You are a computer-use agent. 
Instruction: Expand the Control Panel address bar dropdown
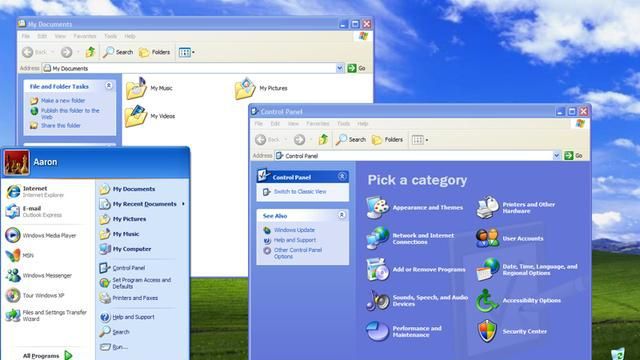coord(556,156)
